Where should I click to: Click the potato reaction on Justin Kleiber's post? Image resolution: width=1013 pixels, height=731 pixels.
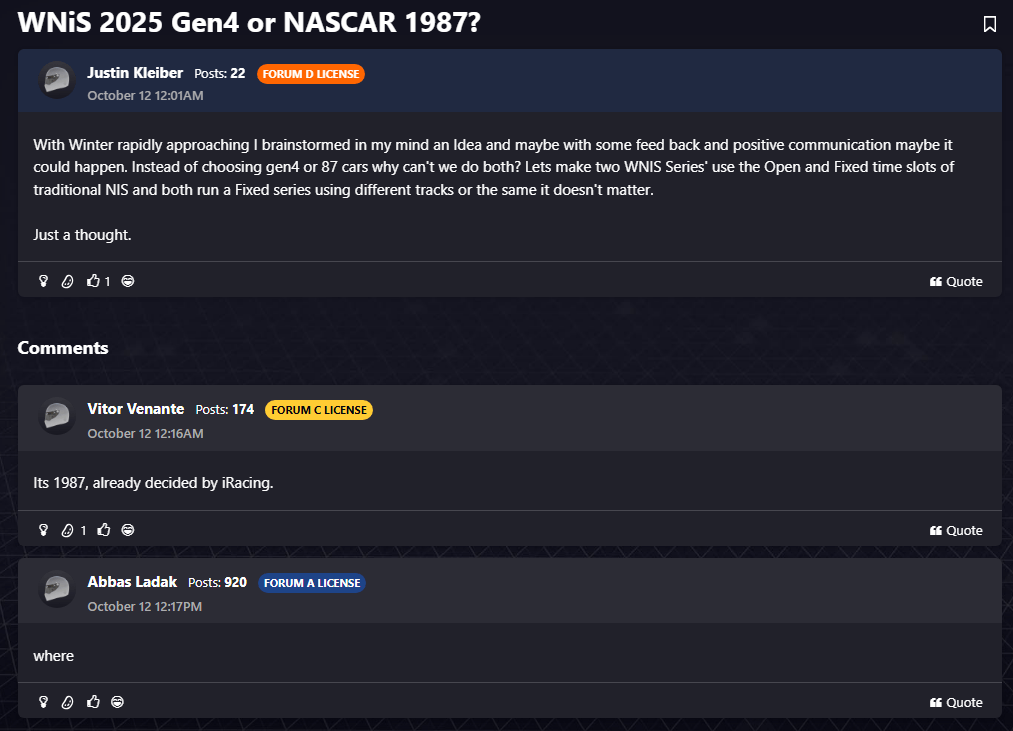(x=68, y=281)
